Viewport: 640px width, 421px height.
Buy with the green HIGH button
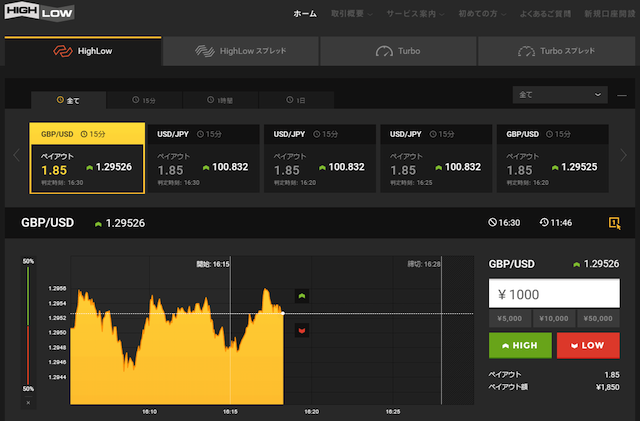[x=520, y=345]
